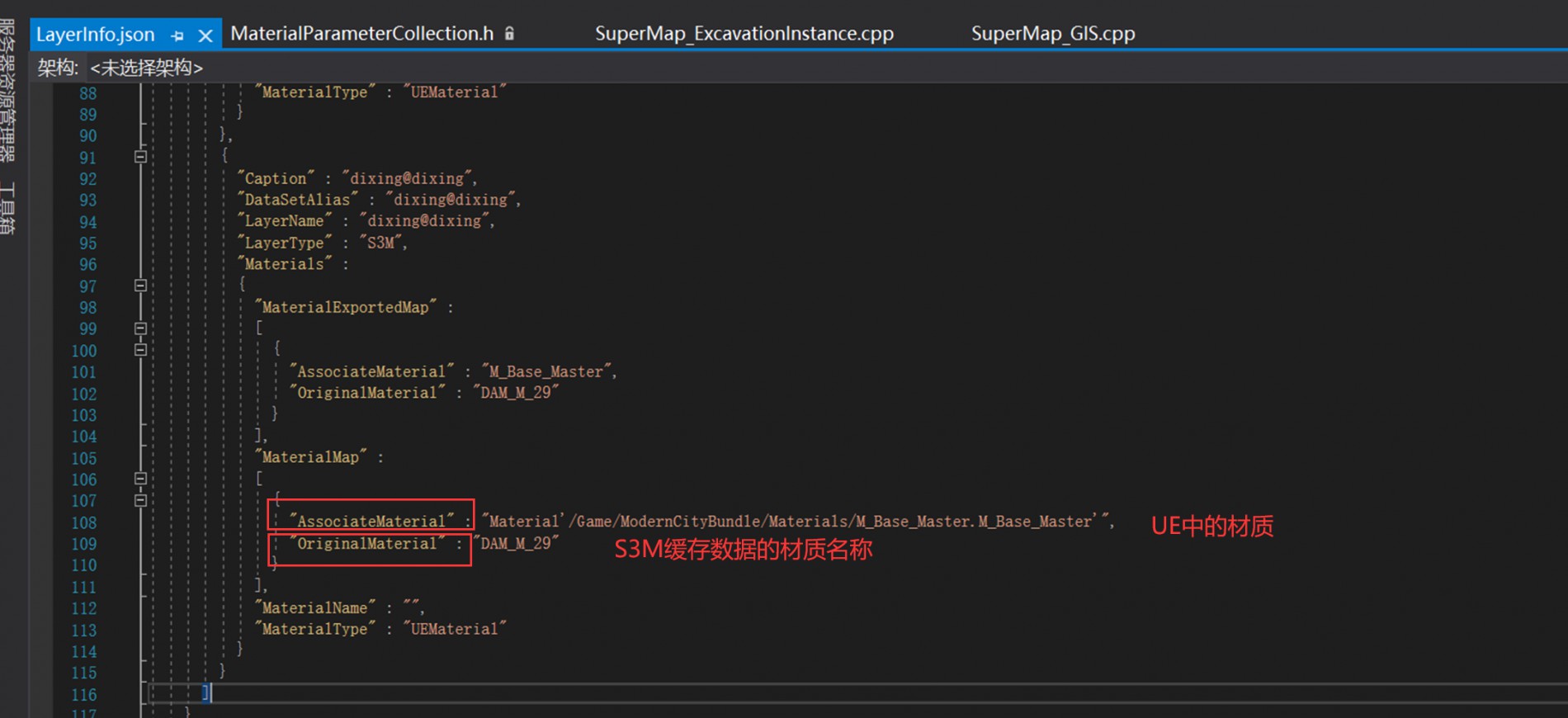1568x718 pixels.
Task: Open the schema selection dropdown
Action: (x=146, y=68)
